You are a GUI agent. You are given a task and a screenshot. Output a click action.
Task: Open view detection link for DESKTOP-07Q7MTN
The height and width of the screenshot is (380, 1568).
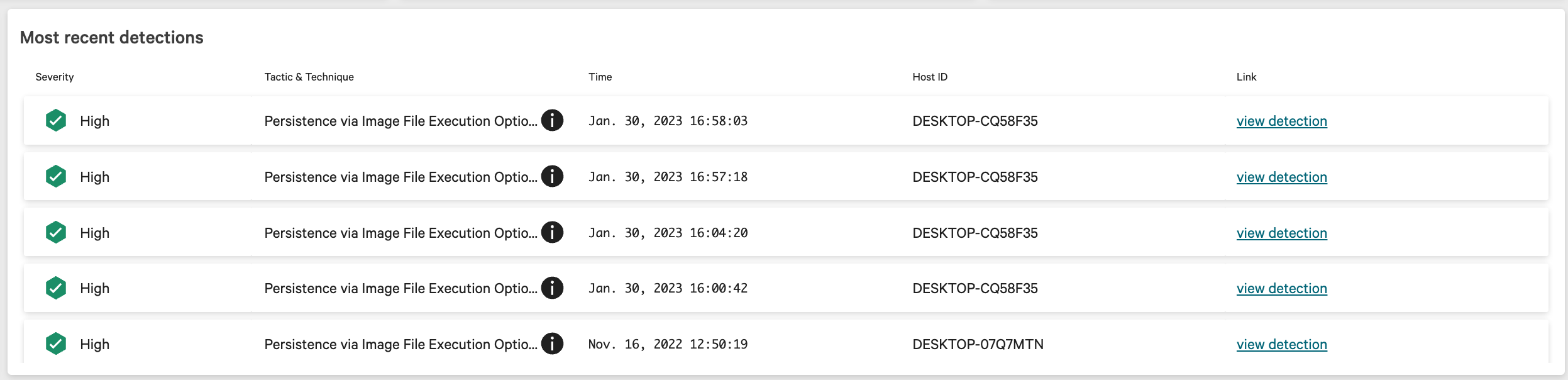pyautogui.click(x=1281, y=344)
